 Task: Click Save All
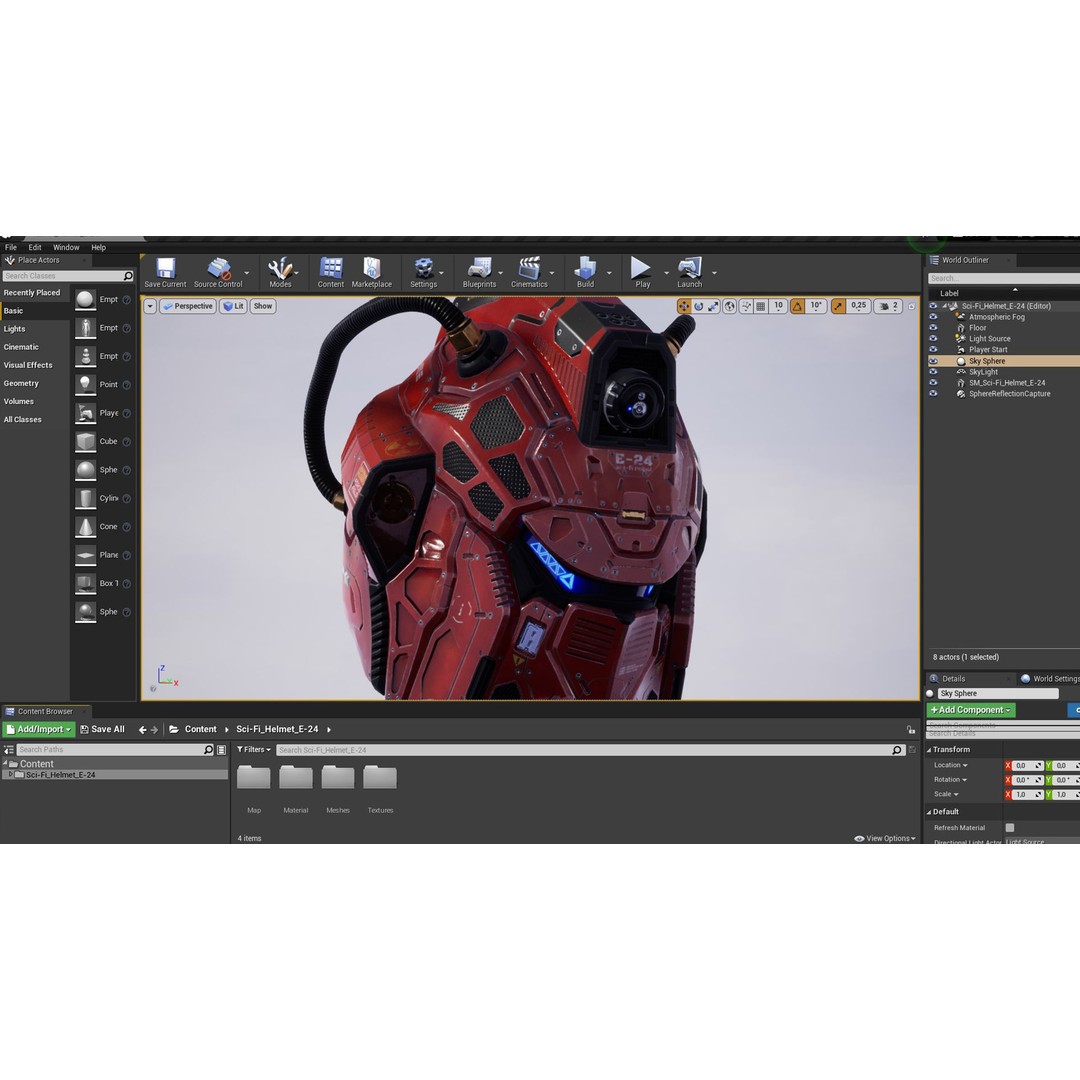tap(103, 729)
